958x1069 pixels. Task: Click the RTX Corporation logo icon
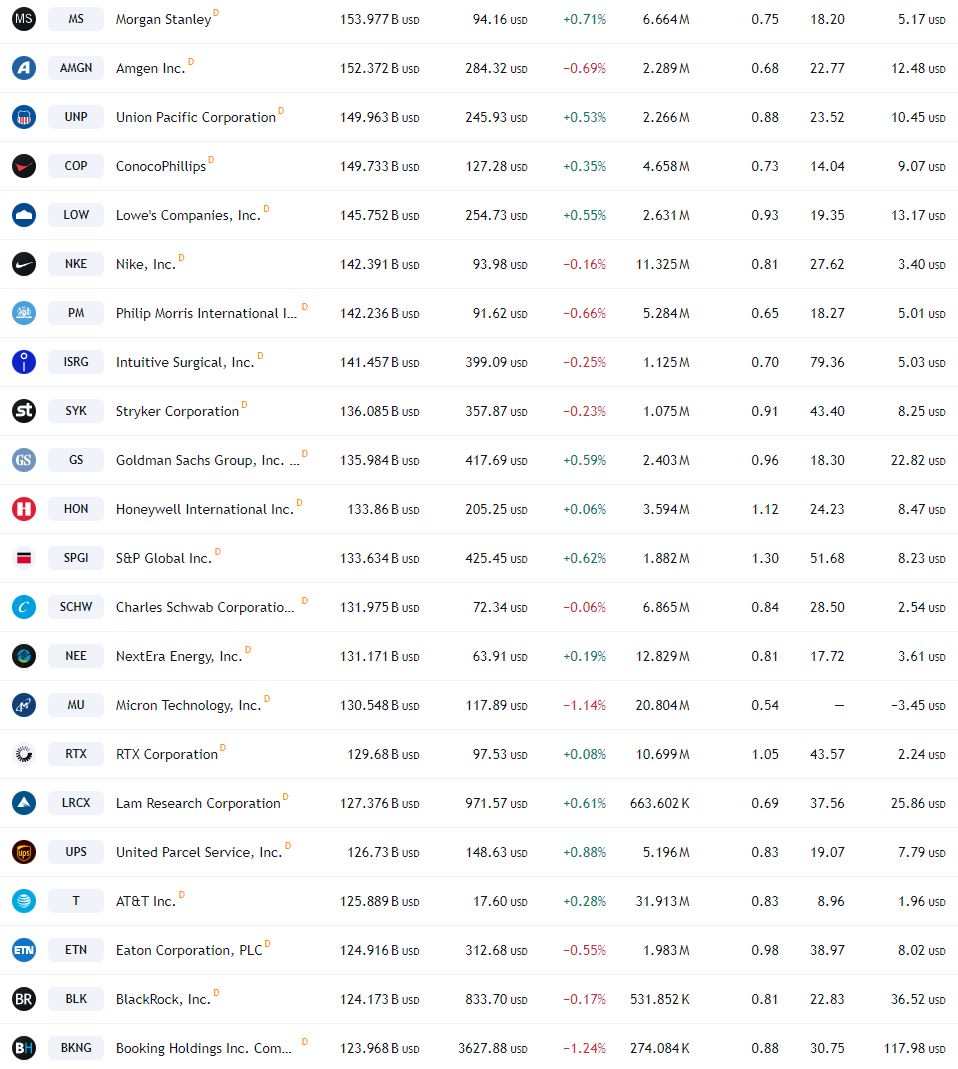point(24,754)
